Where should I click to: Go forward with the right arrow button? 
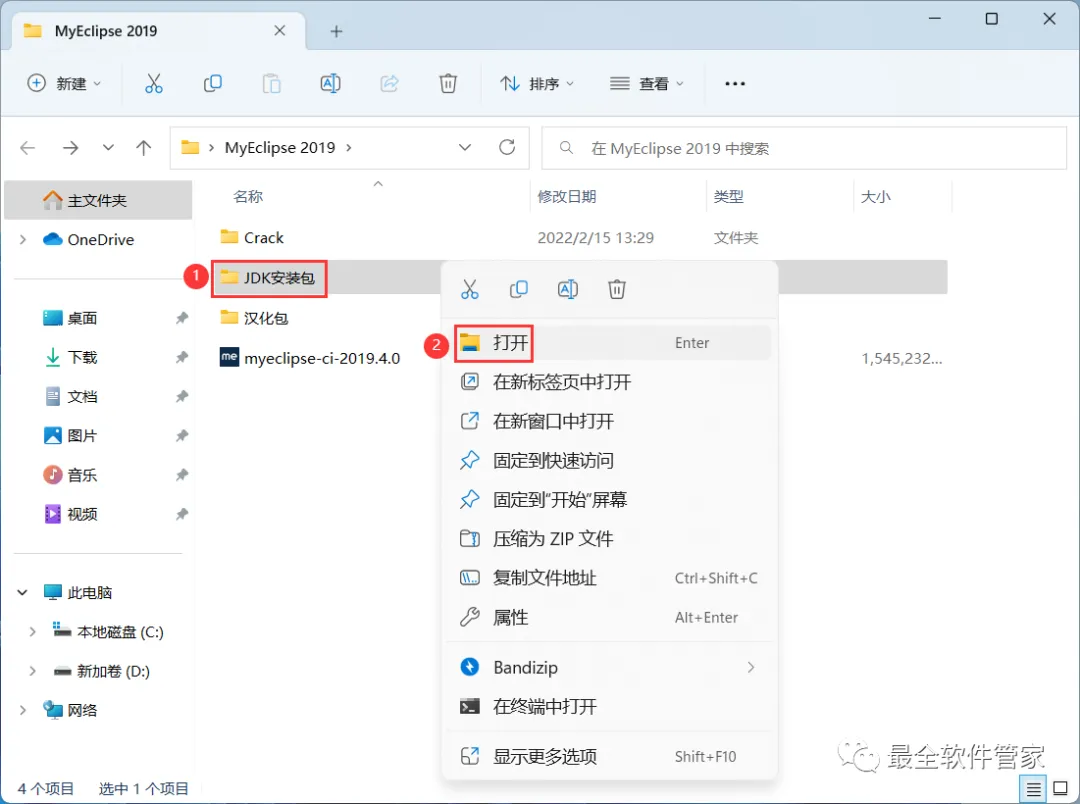(70, 147)
